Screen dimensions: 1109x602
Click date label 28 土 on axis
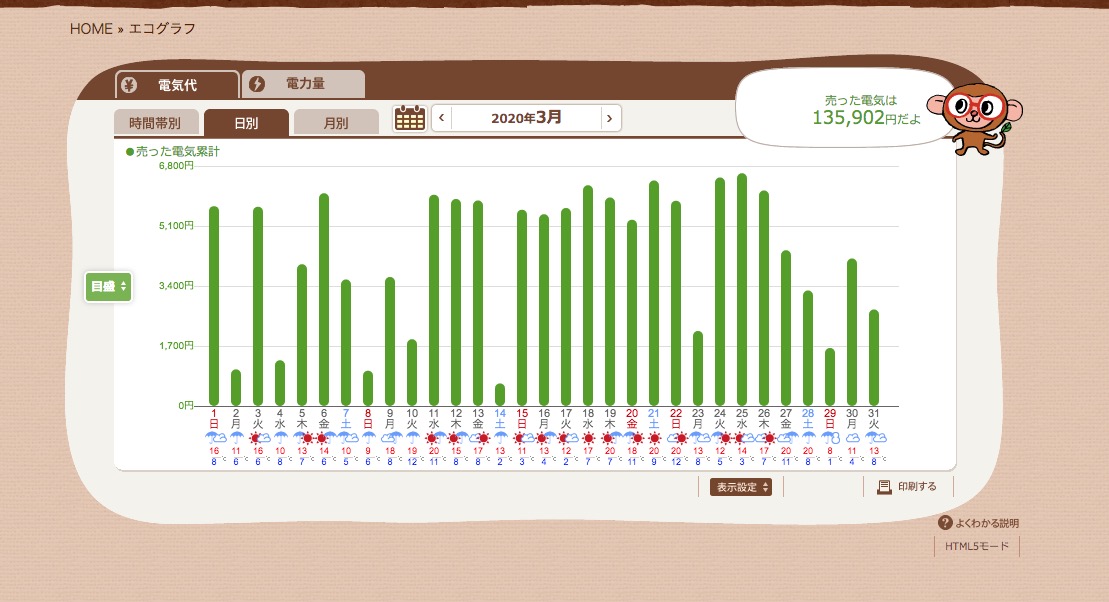point(808,418)
